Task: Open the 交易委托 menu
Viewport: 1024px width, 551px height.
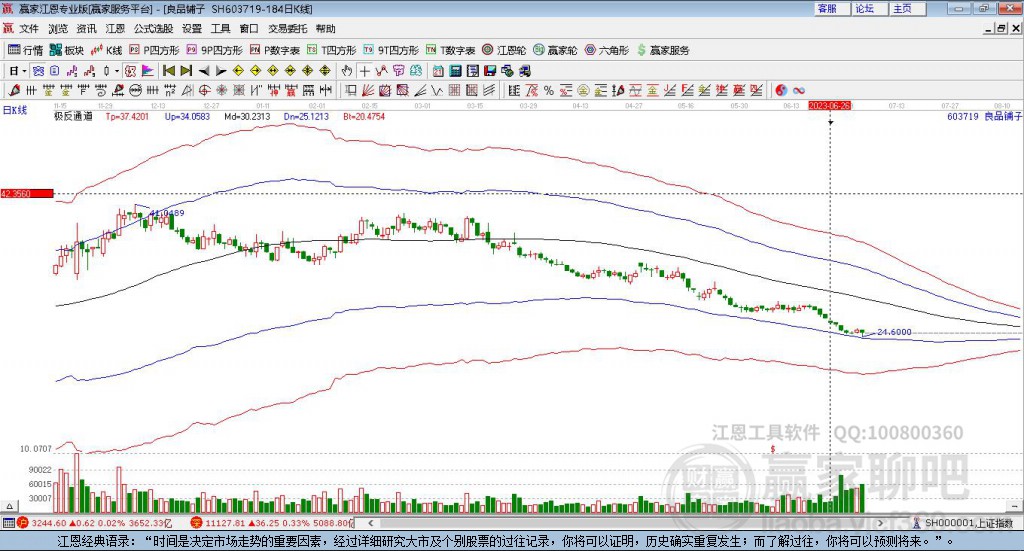Action: click(287, 29)
